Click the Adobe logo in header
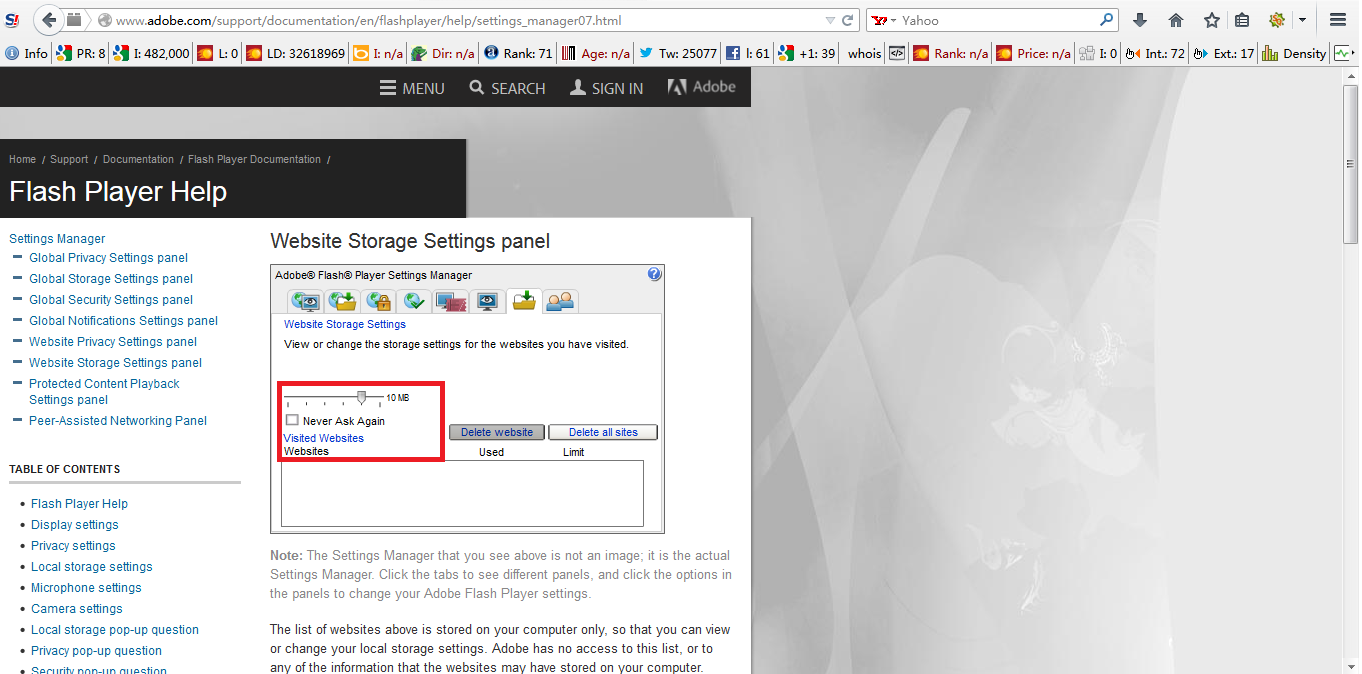The height and width of the screenshot is (674, 1362). click(x=701, y=87)
